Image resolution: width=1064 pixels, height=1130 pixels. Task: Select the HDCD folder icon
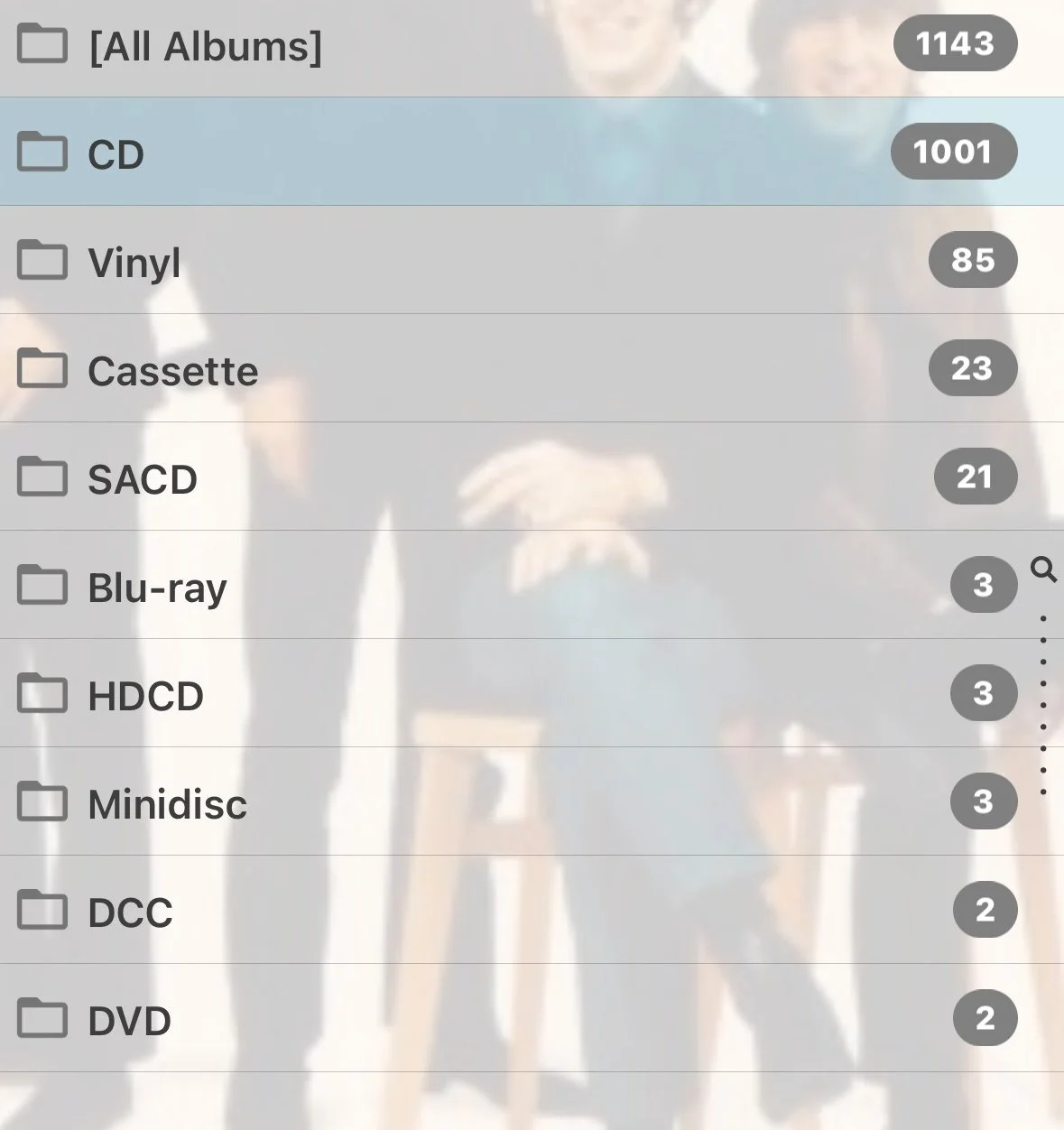point(42,693)
